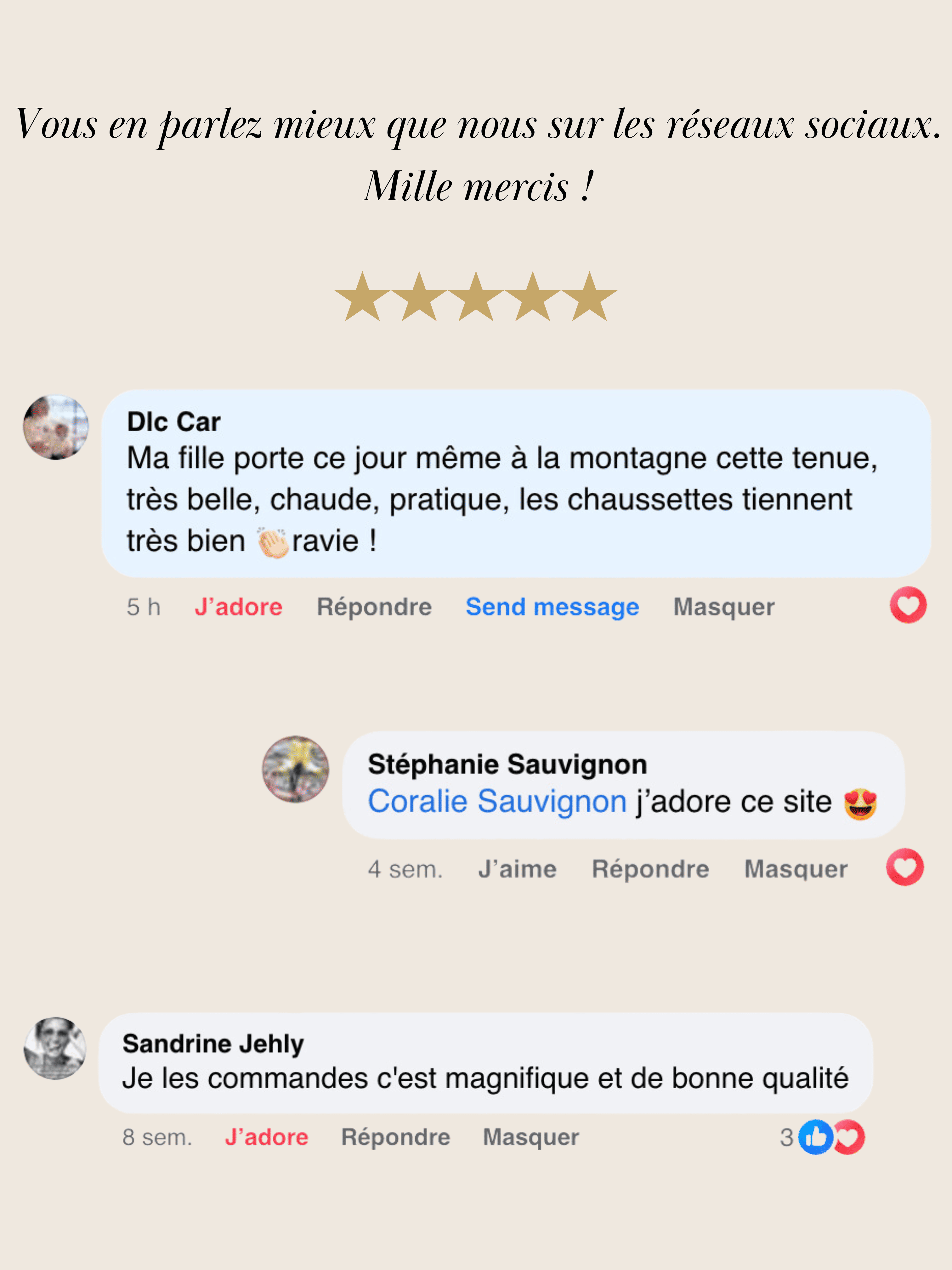Screen dimensions: 952x1270
Task: Click heart reaction on Dlc Car's comment
Action: [908, 605]
